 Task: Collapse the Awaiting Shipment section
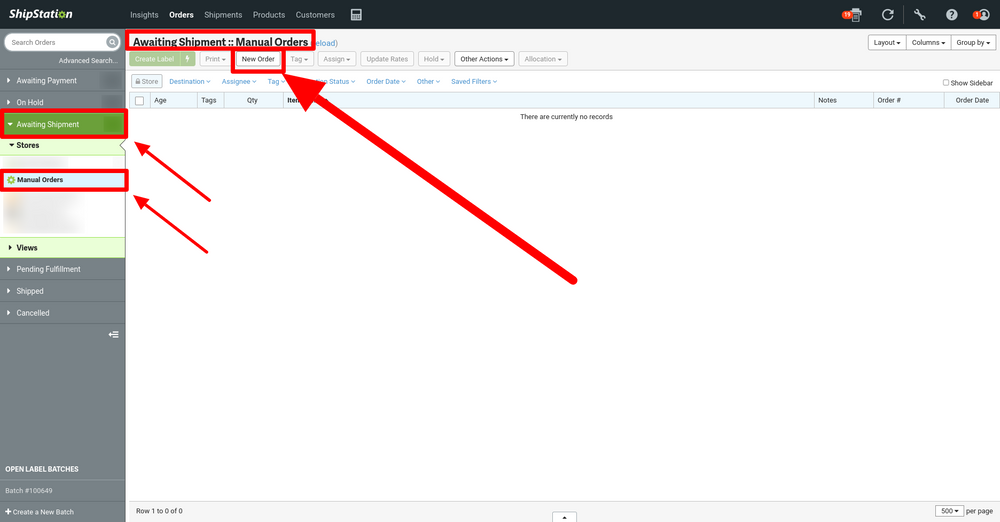tap(62, 124)
